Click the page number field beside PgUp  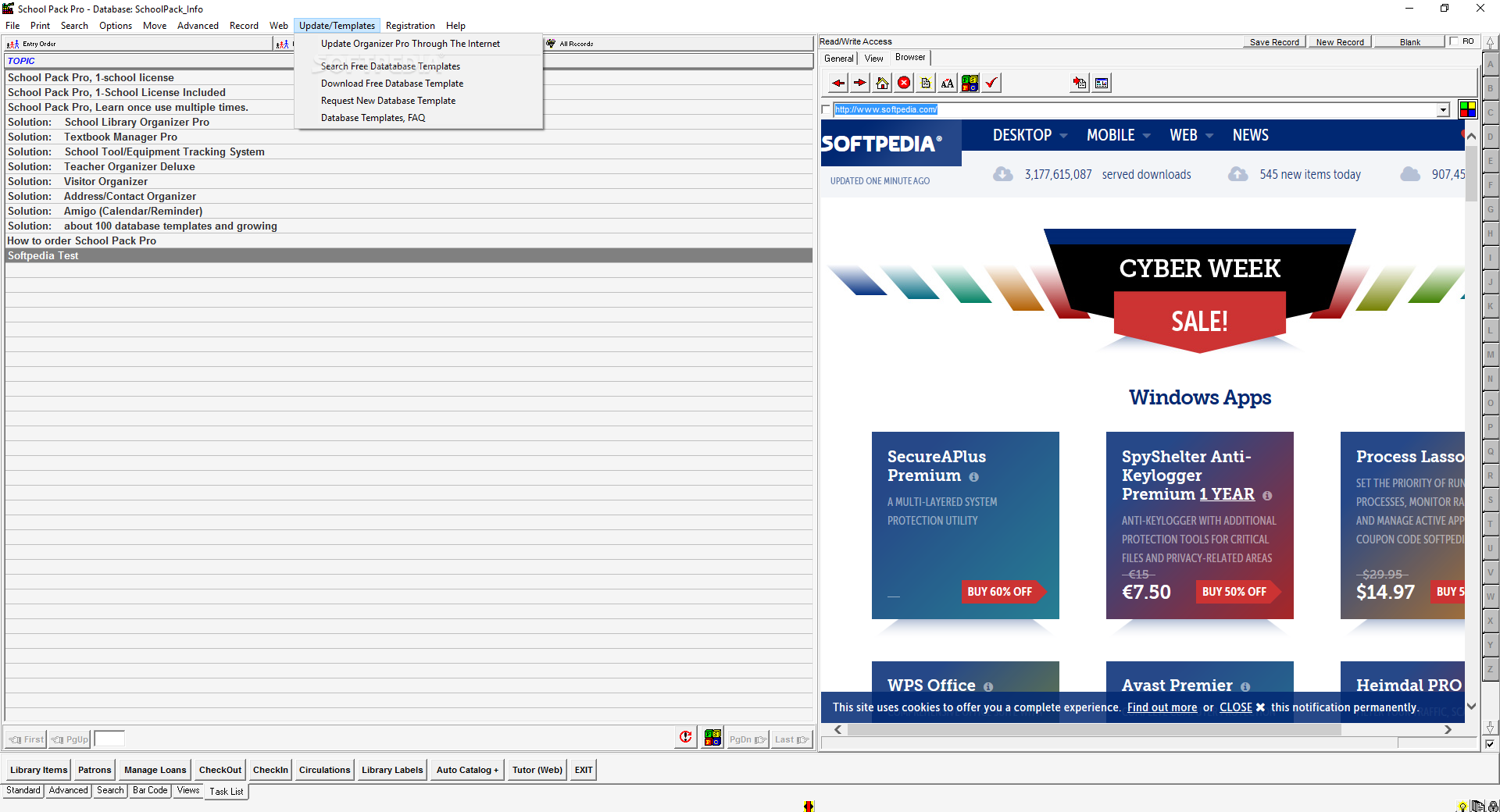pyautogui.click(x=109, y=739)
